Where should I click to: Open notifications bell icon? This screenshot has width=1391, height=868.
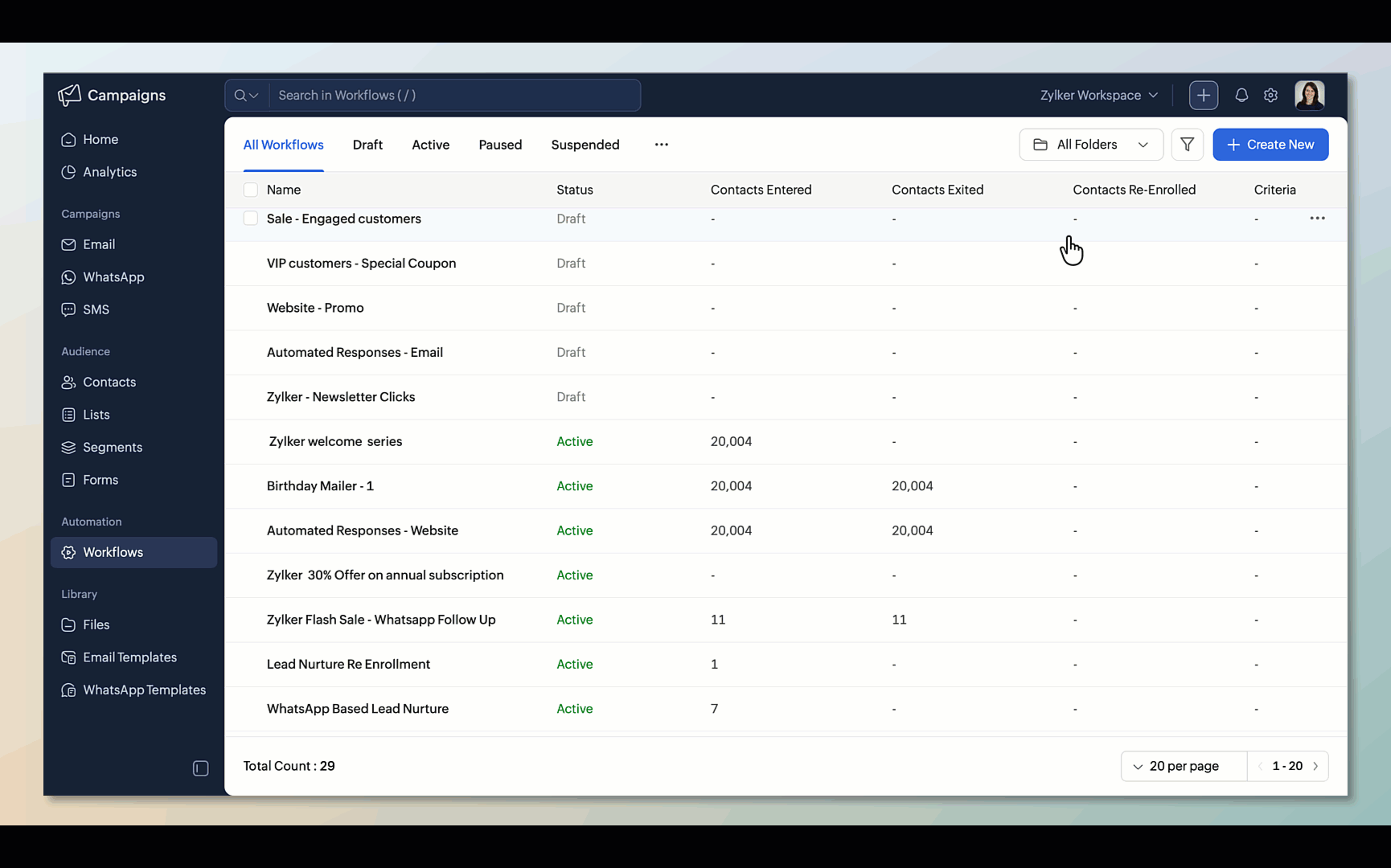(x=1241, y=95)
